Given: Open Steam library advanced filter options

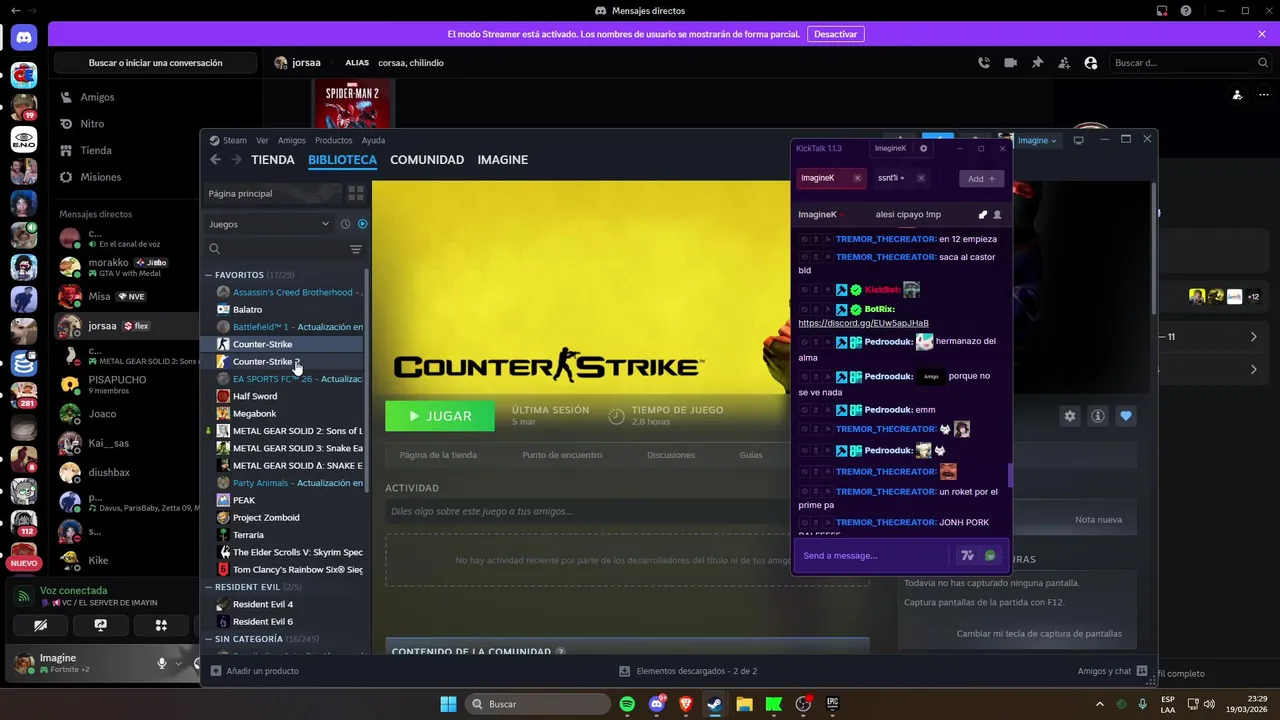Looking at the screenshot, I should tap(356, 249).
